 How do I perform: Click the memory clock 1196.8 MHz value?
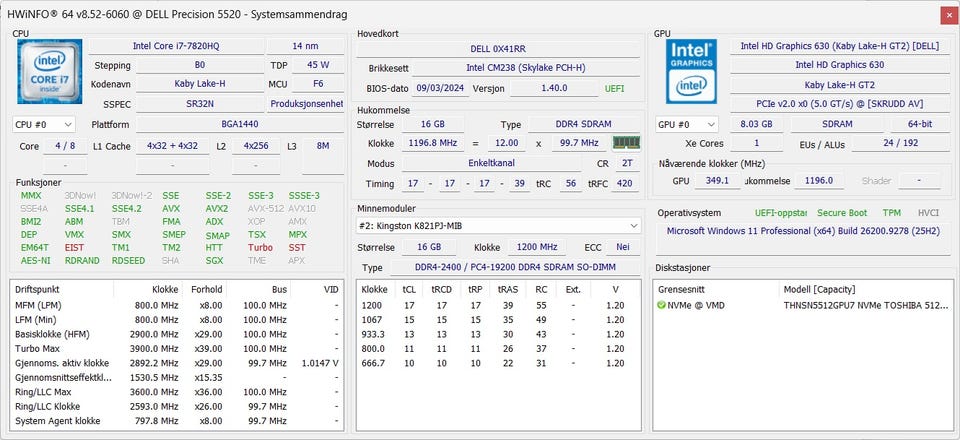pos(434,143)
